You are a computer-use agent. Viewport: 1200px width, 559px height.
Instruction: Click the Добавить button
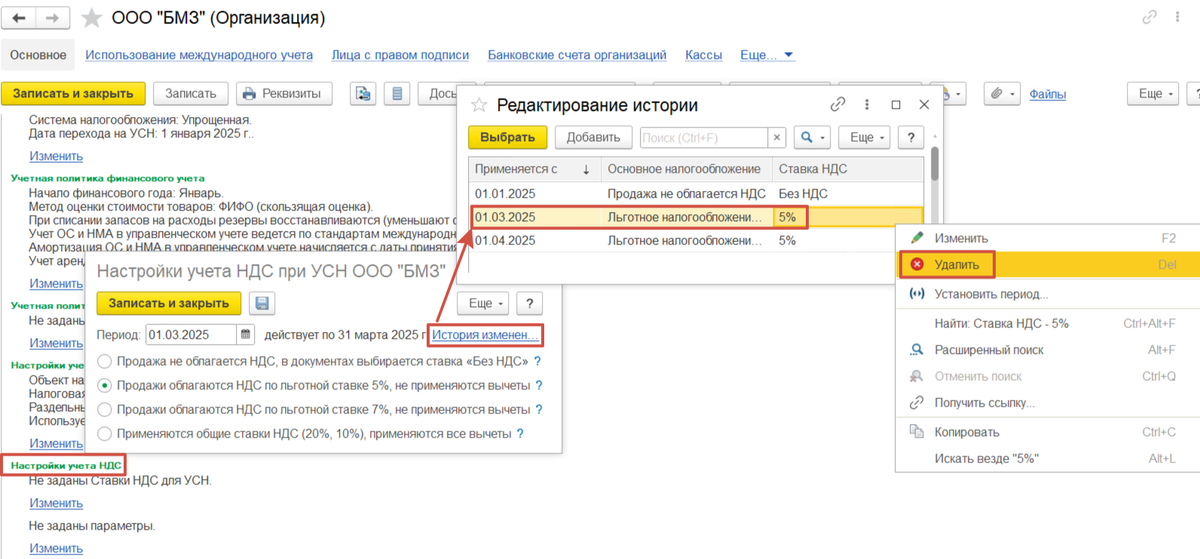pos(594,138)
